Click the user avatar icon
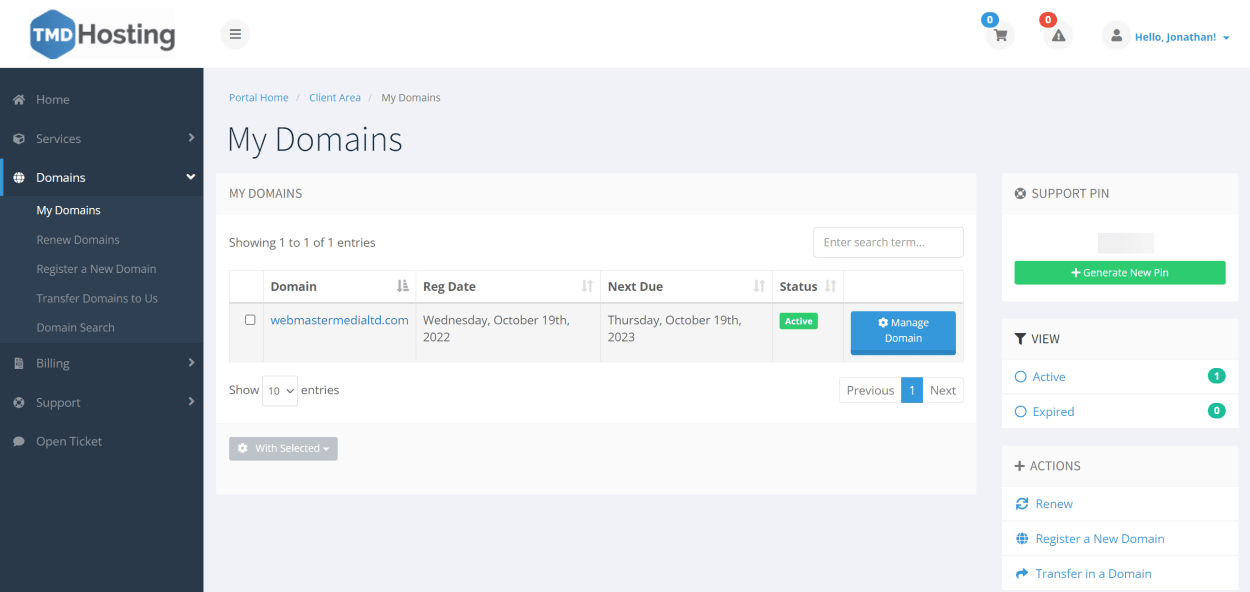 [x=1116, y=36]
